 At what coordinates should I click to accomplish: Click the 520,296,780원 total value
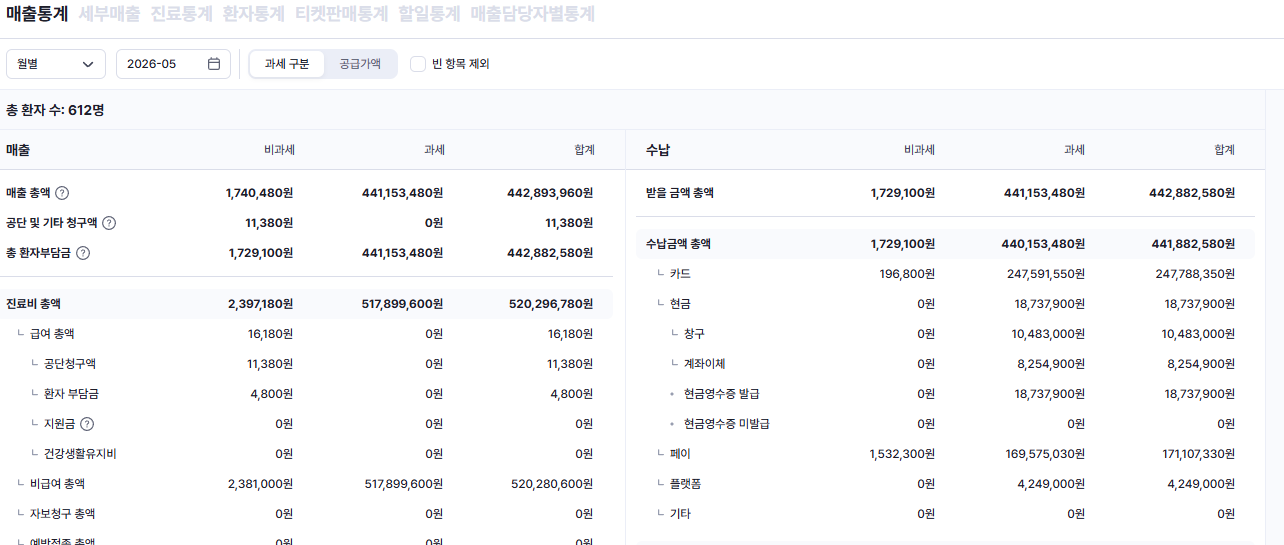click(x=550, y=303)
